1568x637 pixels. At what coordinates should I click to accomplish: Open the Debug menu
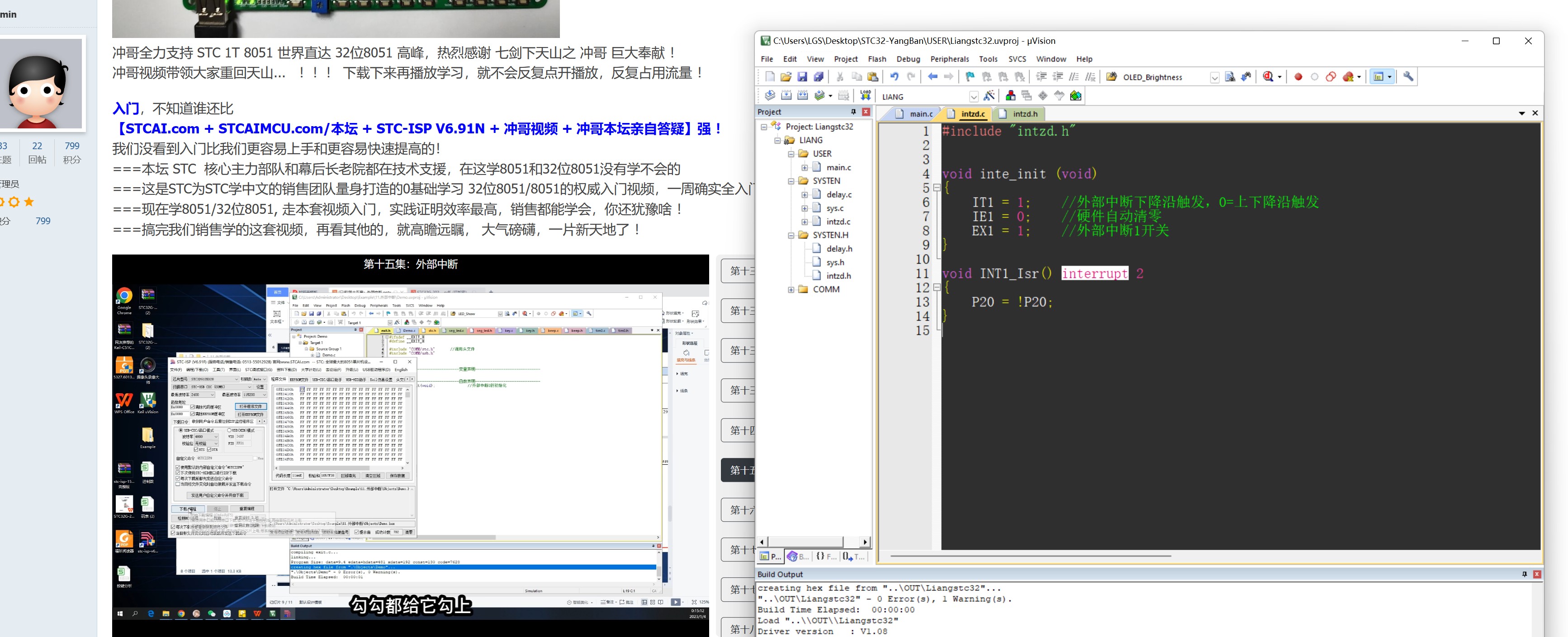(908, 59)
